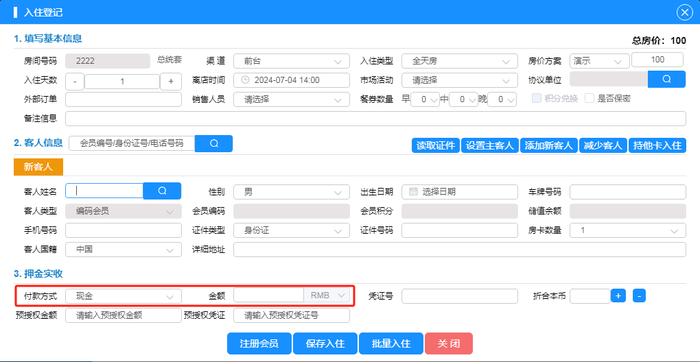The width and height of the screenshot is (700, 362).
Task: Click the 手机号码 input field
Action: [x=123, y=230]
